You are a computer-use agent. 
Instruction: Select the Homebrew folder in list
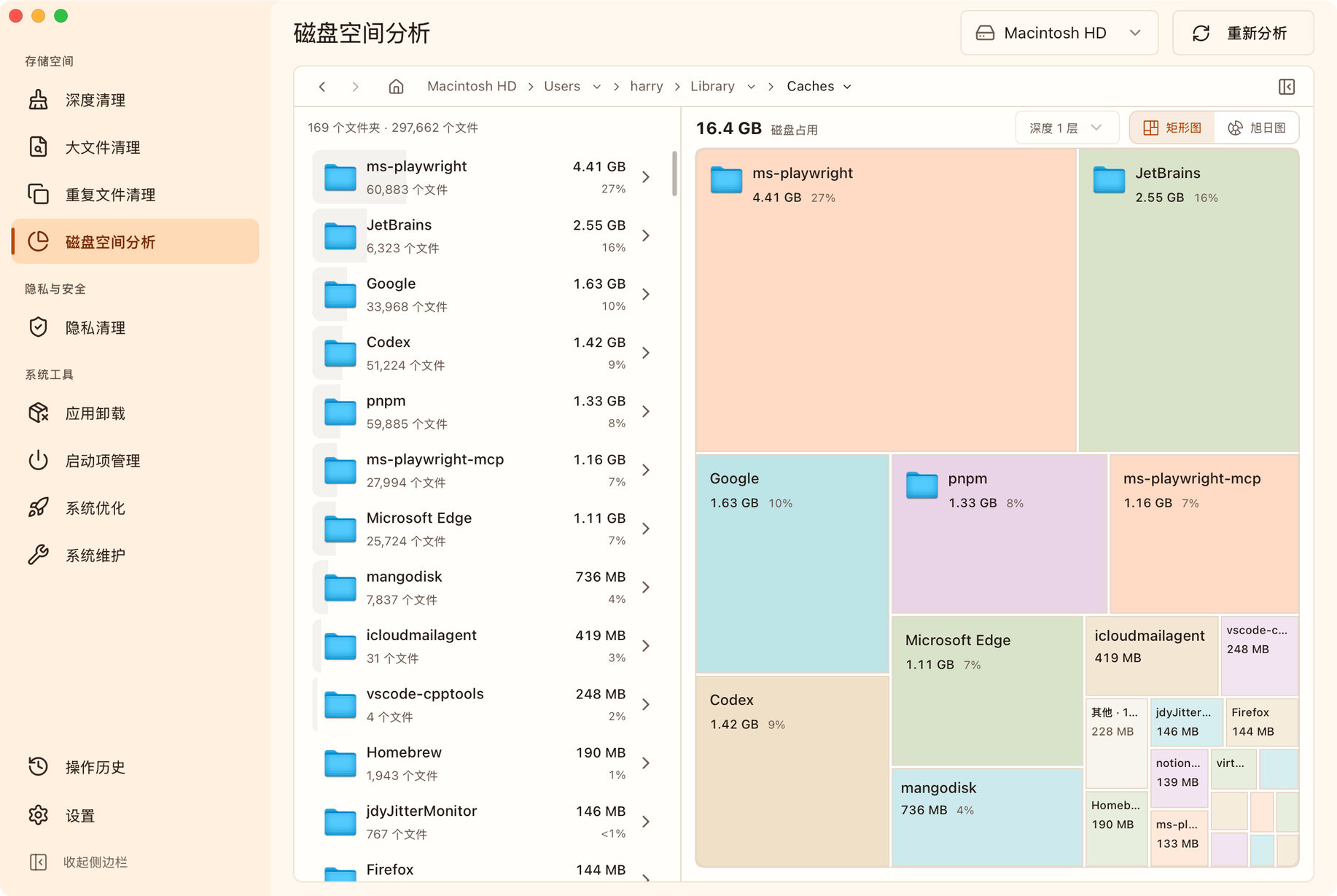[486, 763]
